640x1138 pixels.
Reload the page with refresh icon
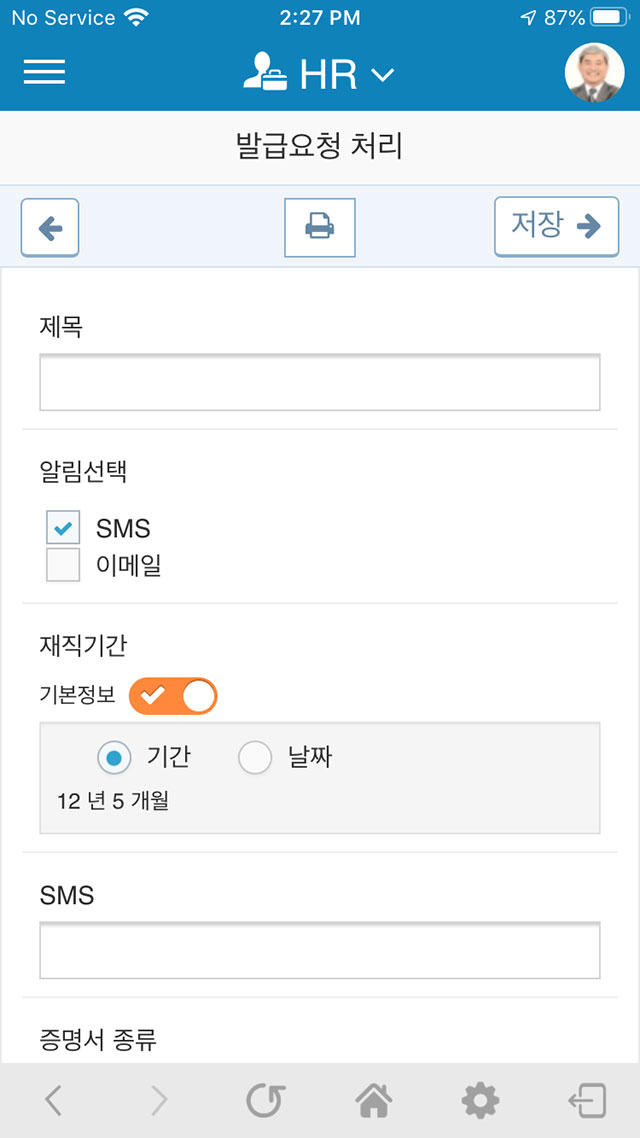(266, 1101)
